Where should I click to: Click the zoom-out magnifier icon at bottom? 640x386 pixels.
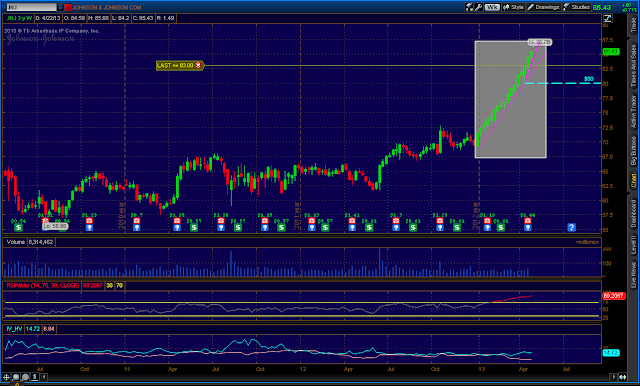click(x=25, y=377)
